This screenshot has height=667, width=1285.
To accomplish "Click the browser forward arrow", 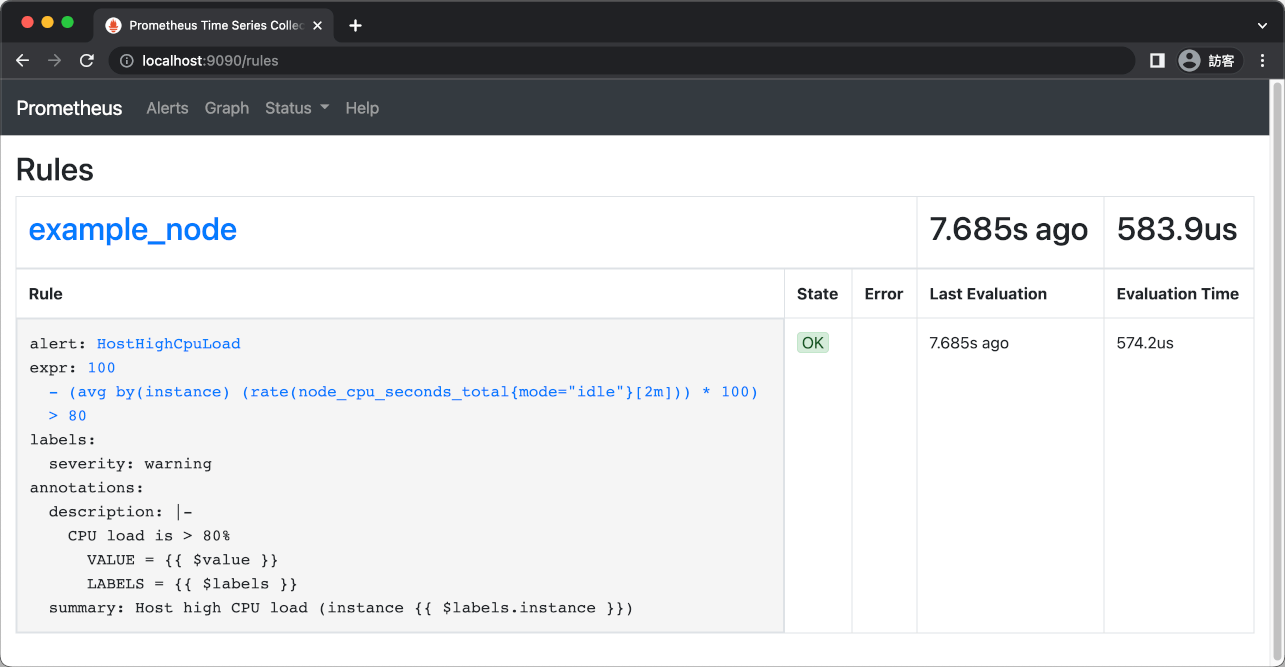I will point(54,61).
